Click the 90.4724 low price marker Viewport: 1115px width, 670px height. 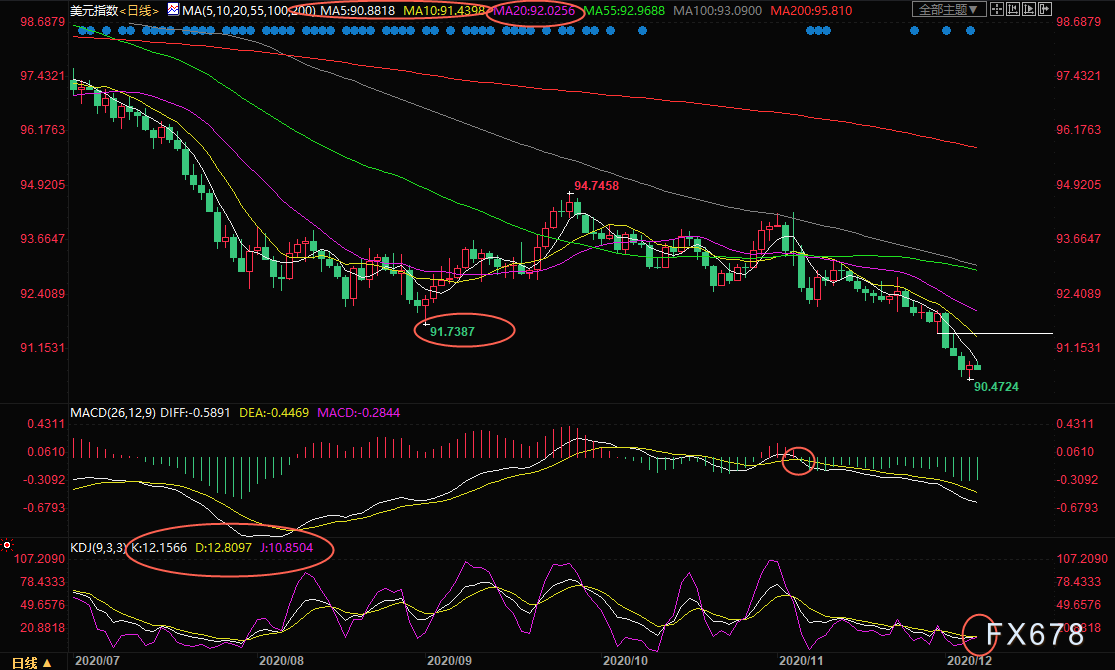[995, 385]
